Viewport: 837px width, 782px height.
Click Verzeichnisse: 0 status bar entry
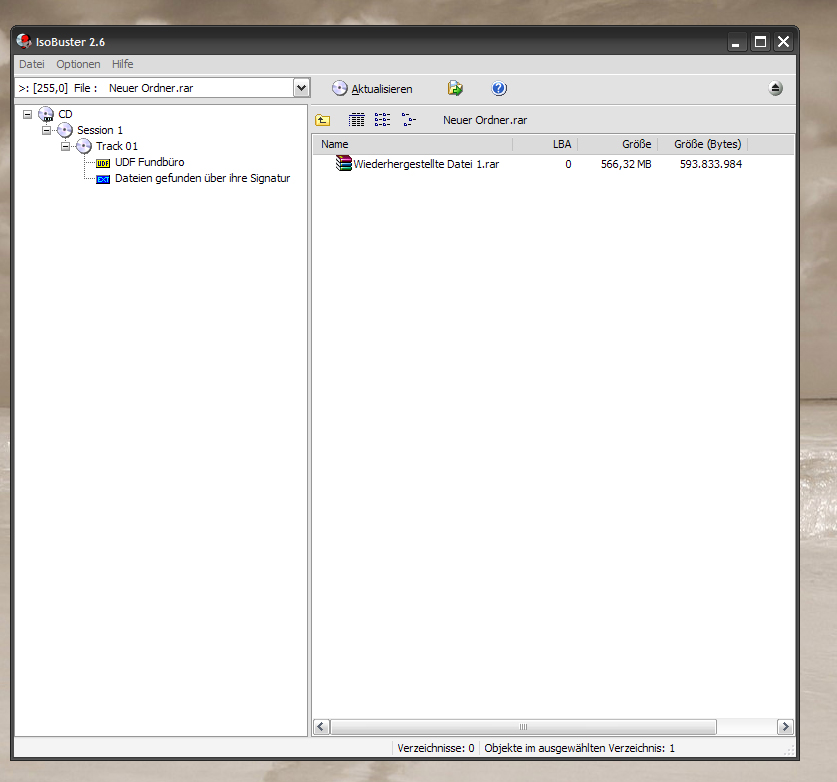click(x=436, y=748)
